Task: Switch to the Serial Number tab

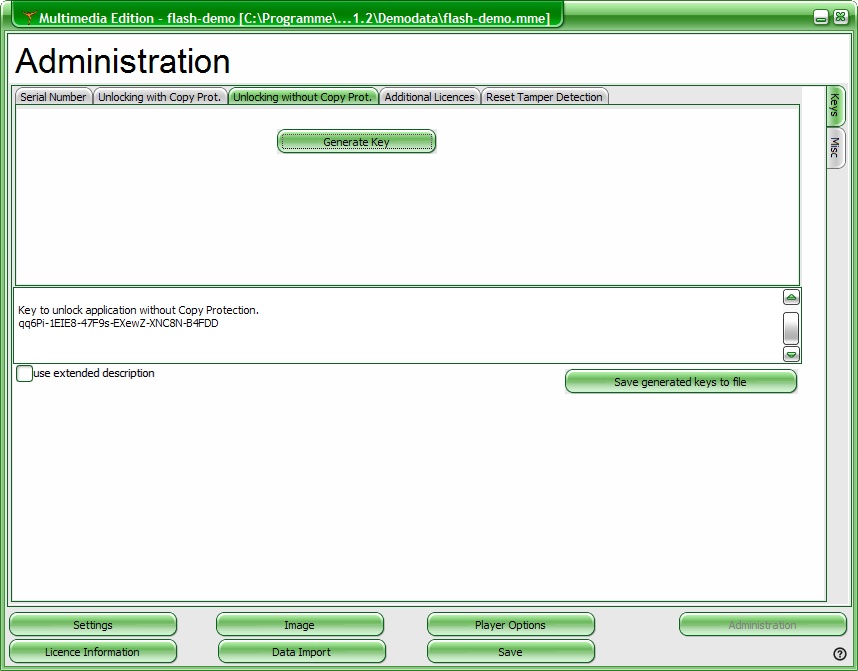Action: (x=54, y=97)
